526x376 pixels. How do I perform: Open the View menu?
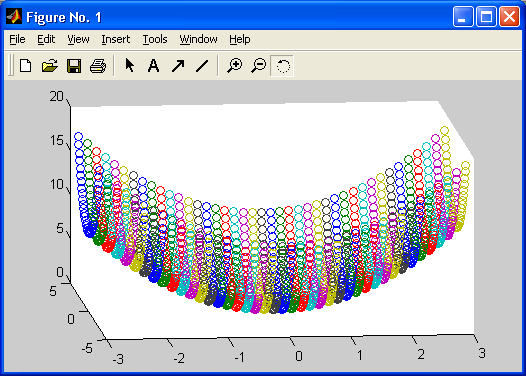[78, 39]
